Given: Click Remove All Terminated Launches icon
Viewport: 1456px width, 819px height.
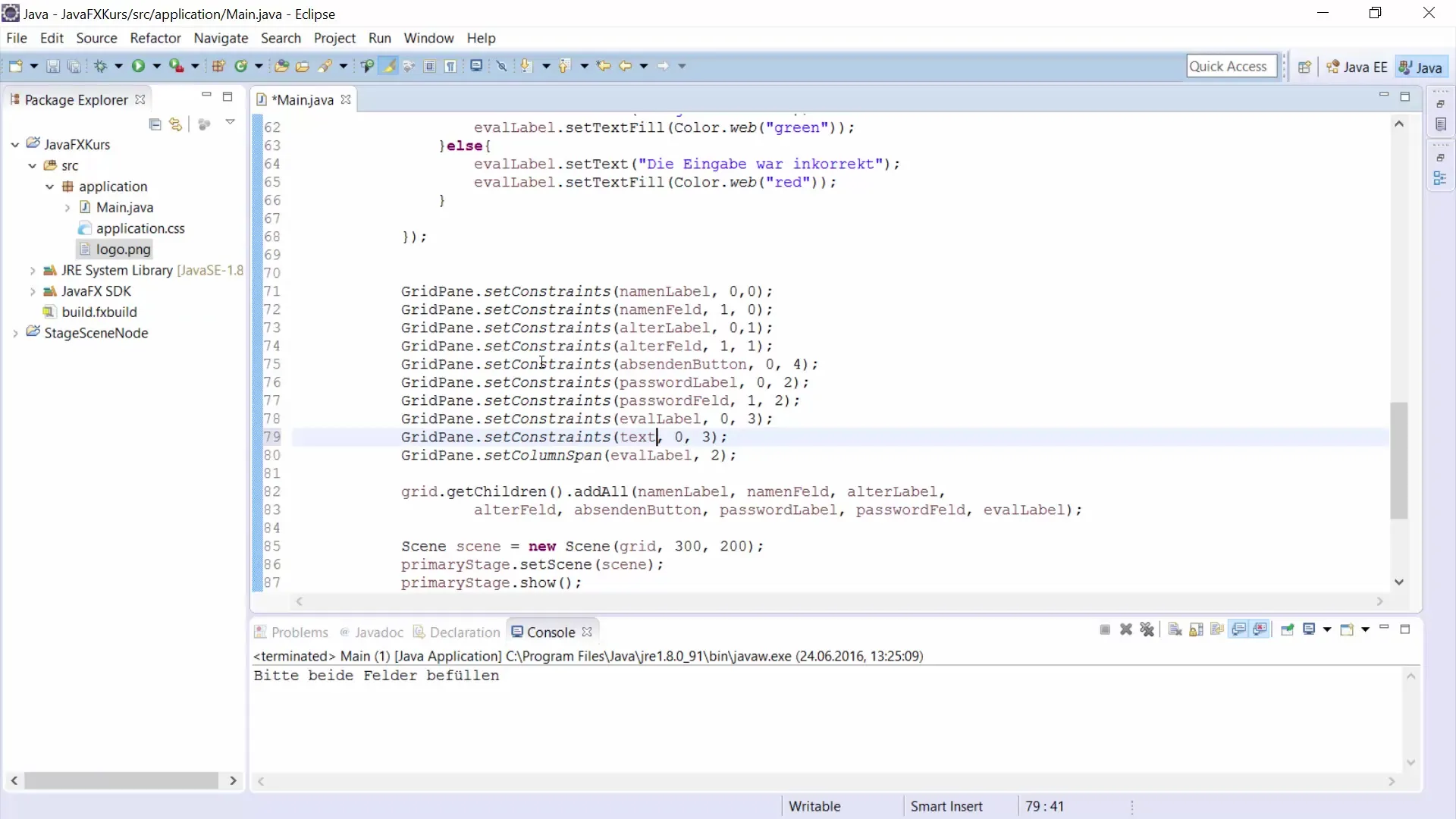Looking at the screenshot, I should (1147, 630).
